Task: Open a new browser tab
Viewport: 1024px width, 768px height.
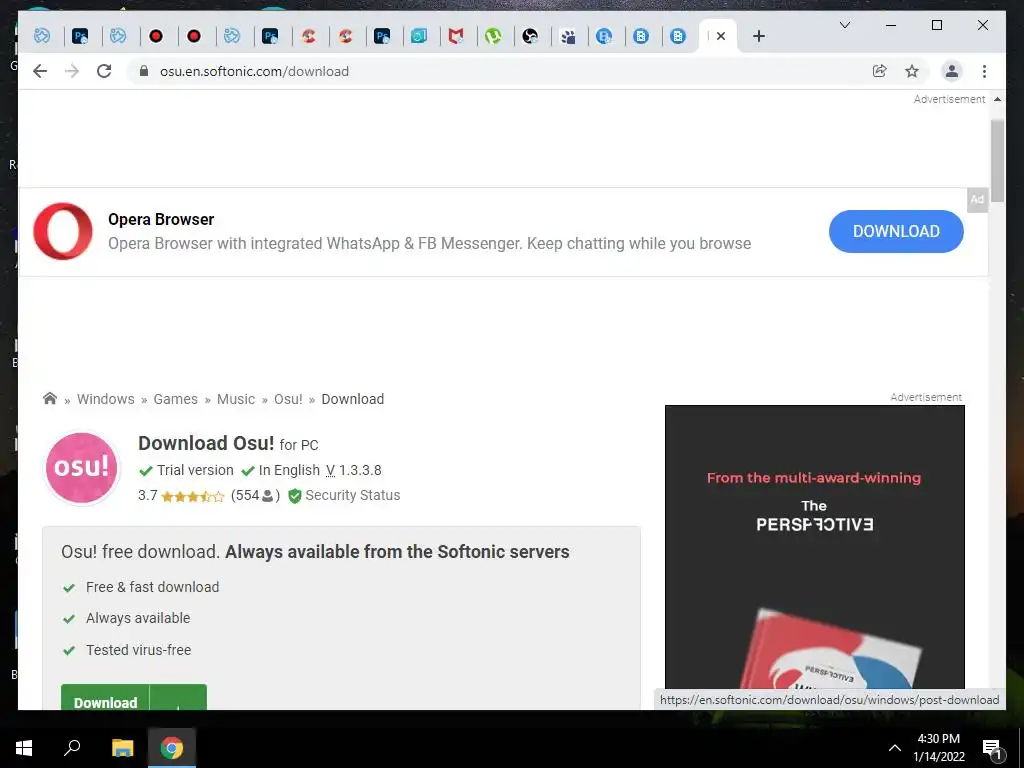Action: (x=758, y=36)
